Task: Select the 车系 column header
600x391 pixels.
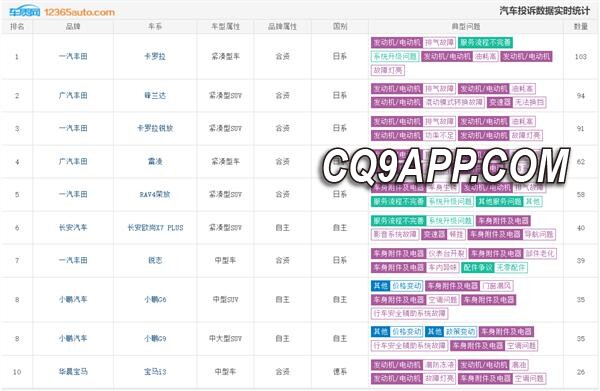Action: click(x=155, y=26)
